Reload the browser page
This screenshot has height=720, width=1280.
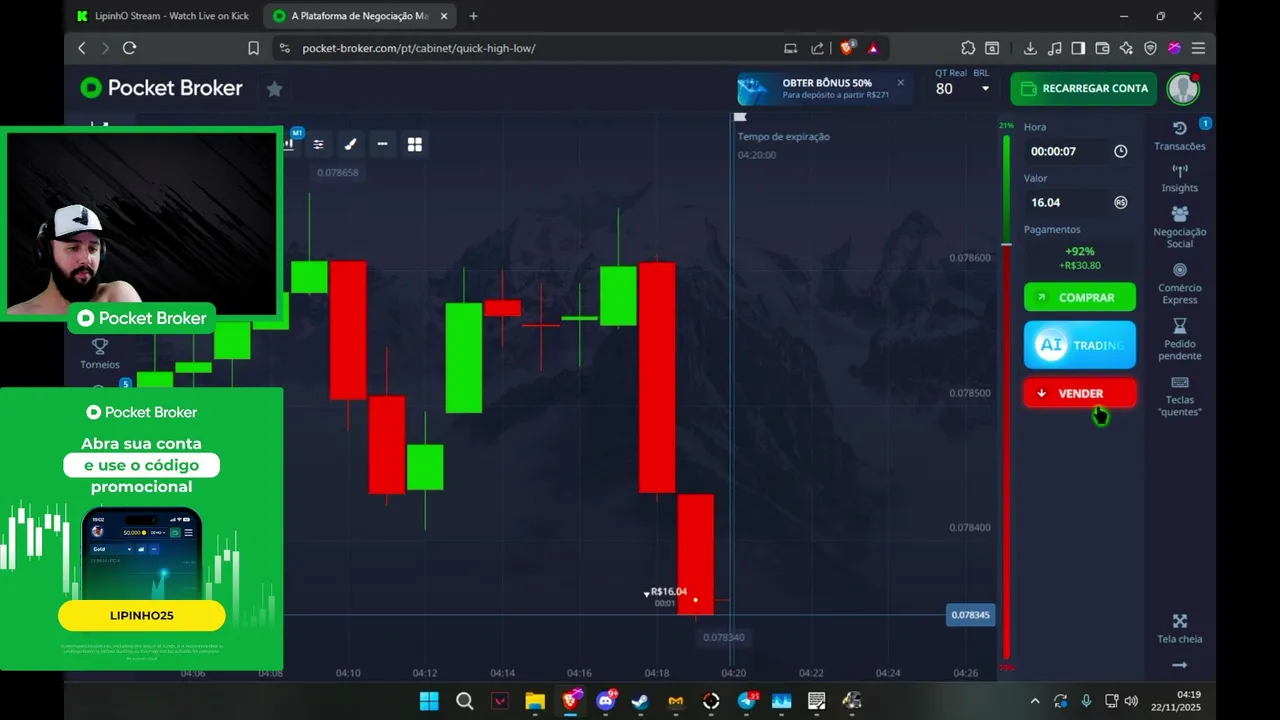129,48
